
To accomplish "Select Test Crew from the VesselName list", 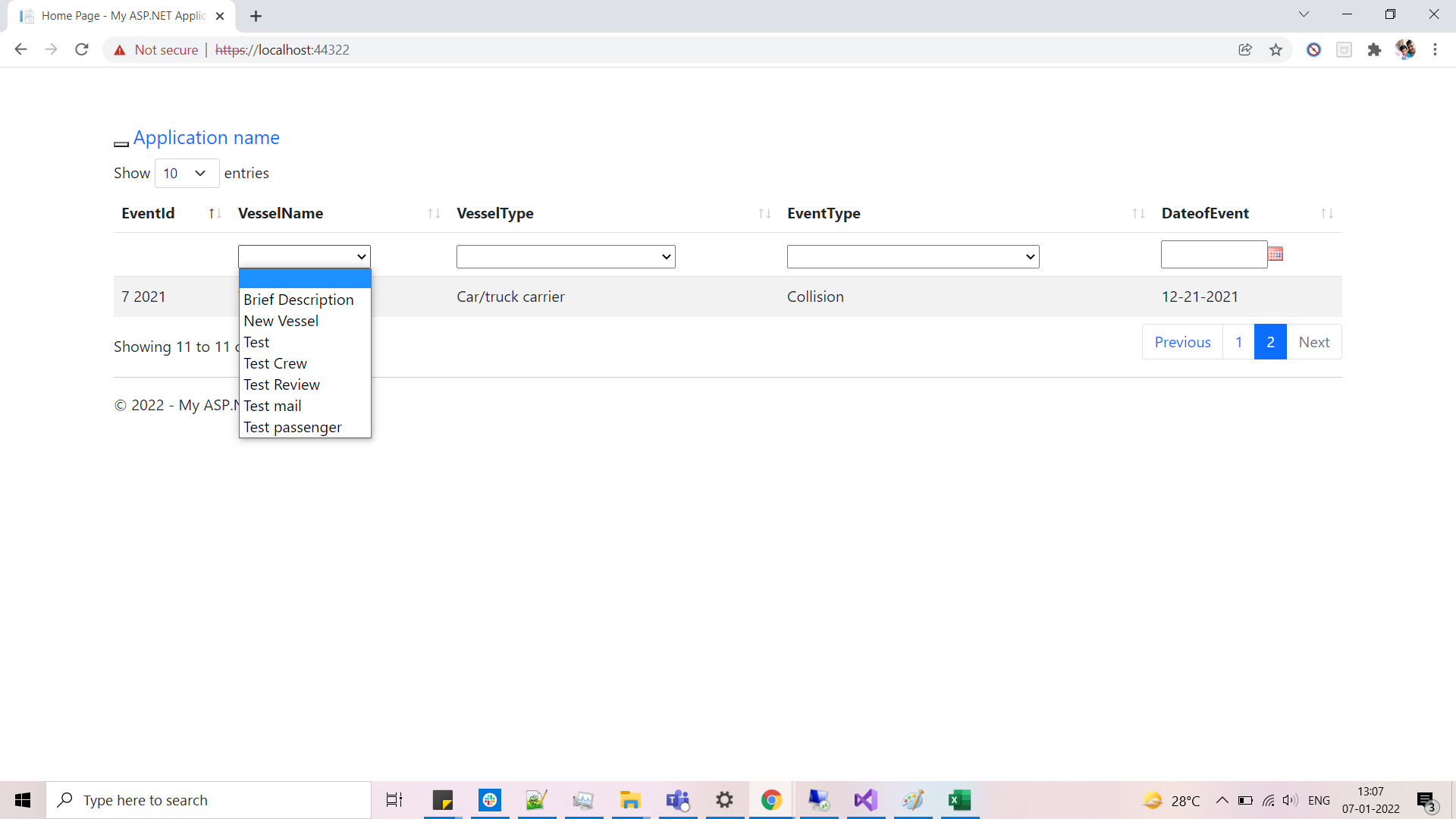I will coord(275,363).
